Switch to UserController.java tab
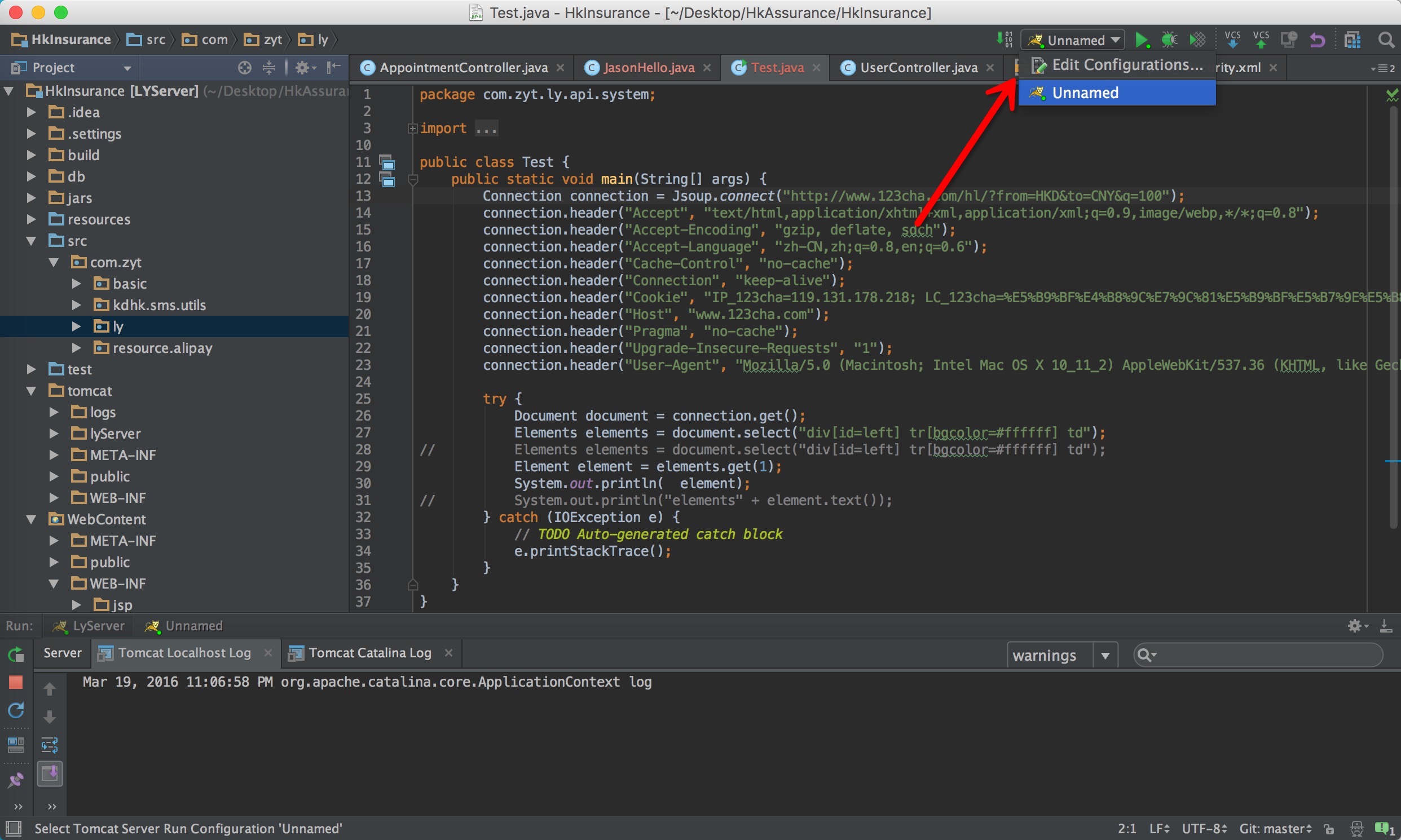 [x=919, y=68]
